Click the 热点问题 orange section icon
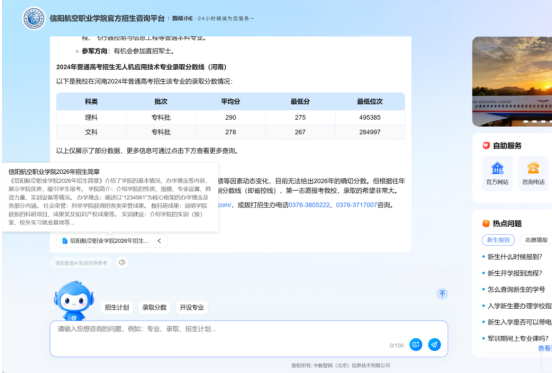Image resolution: width=552 pixels, height=373 pixels. pos(486,223)
